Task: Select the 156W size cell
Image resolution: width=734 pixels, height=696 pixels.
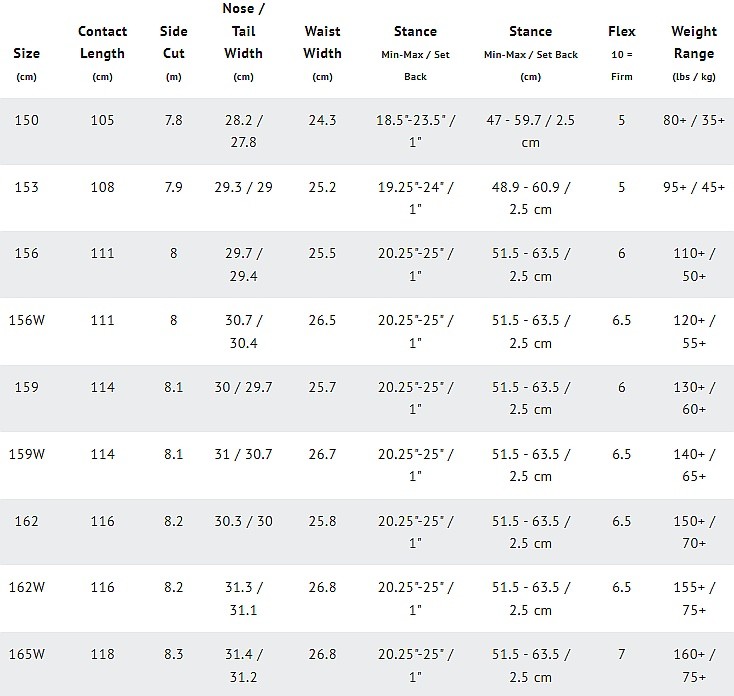Action: (x=34, y=320)
